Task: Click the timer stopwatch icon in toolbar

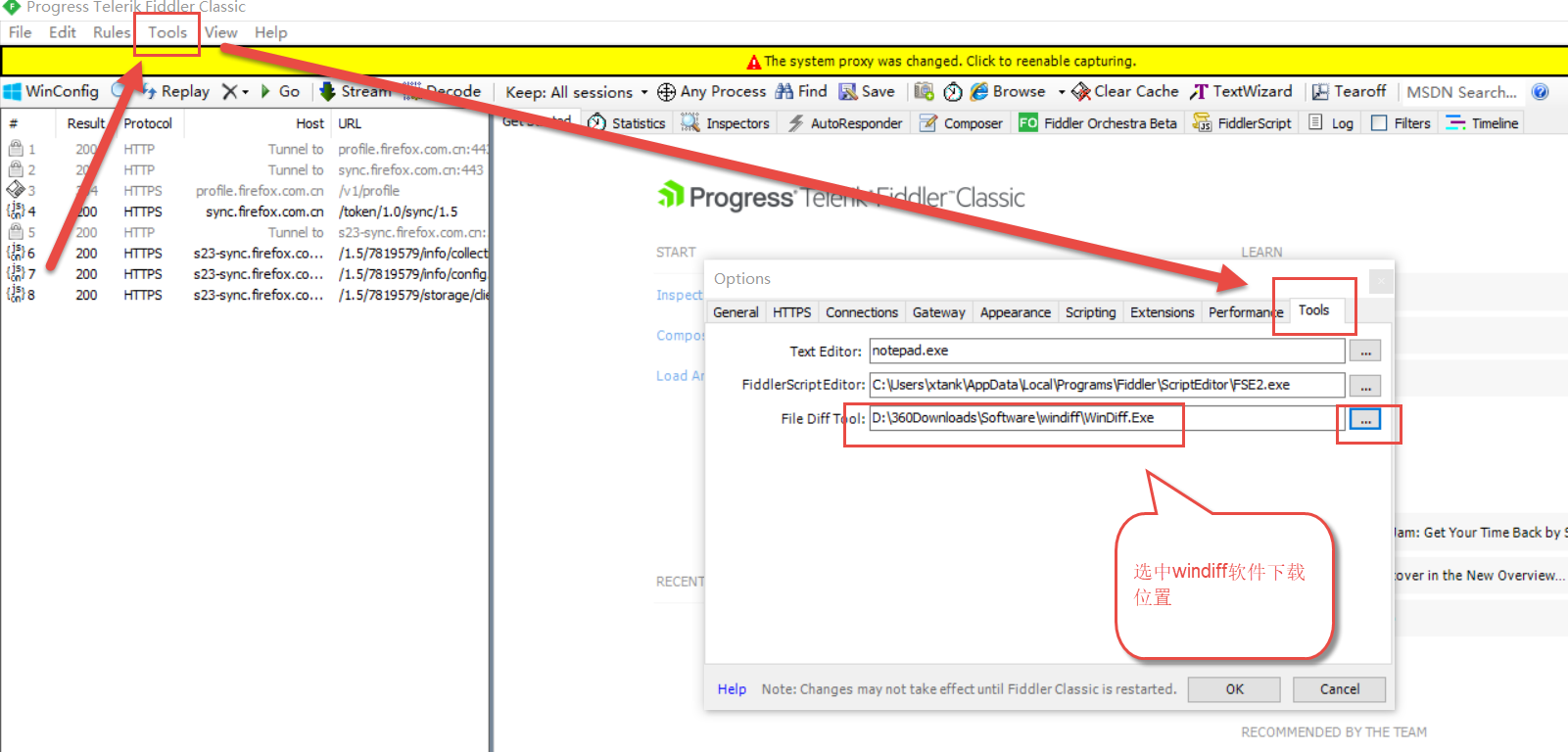Action: click(x=952, y=92)
